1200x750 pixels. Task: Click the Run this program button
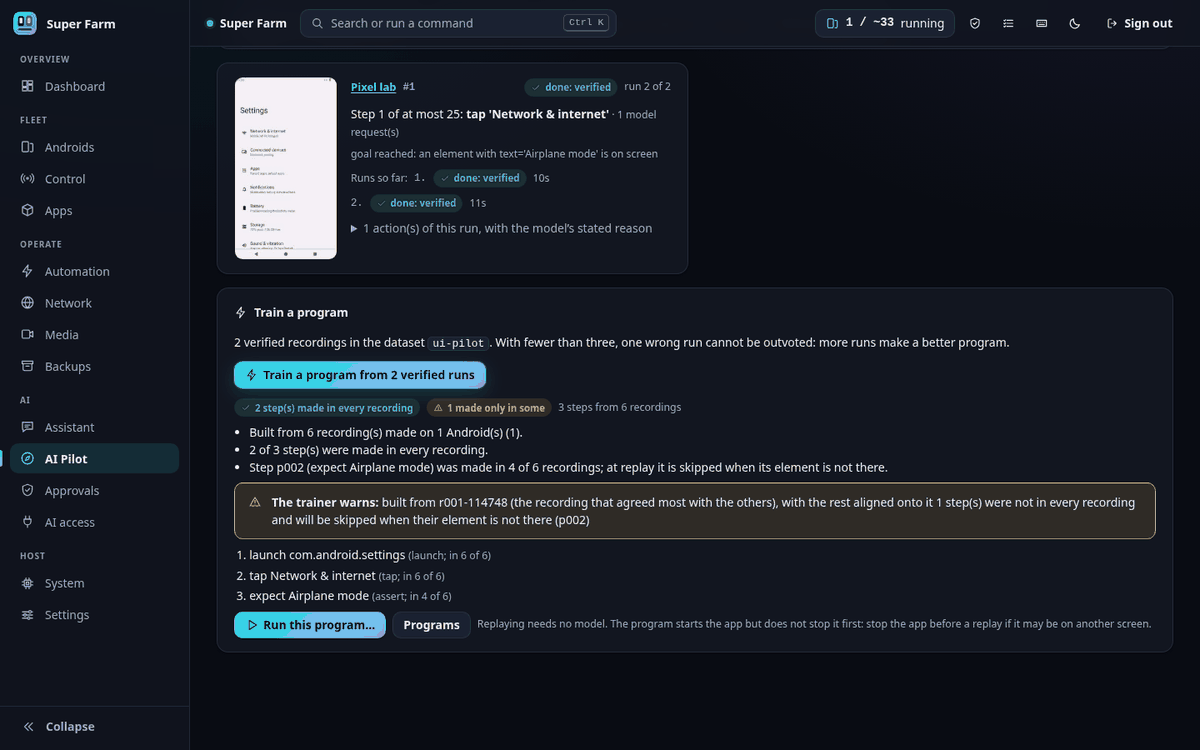pyautogui.click(x=310, y=625)
